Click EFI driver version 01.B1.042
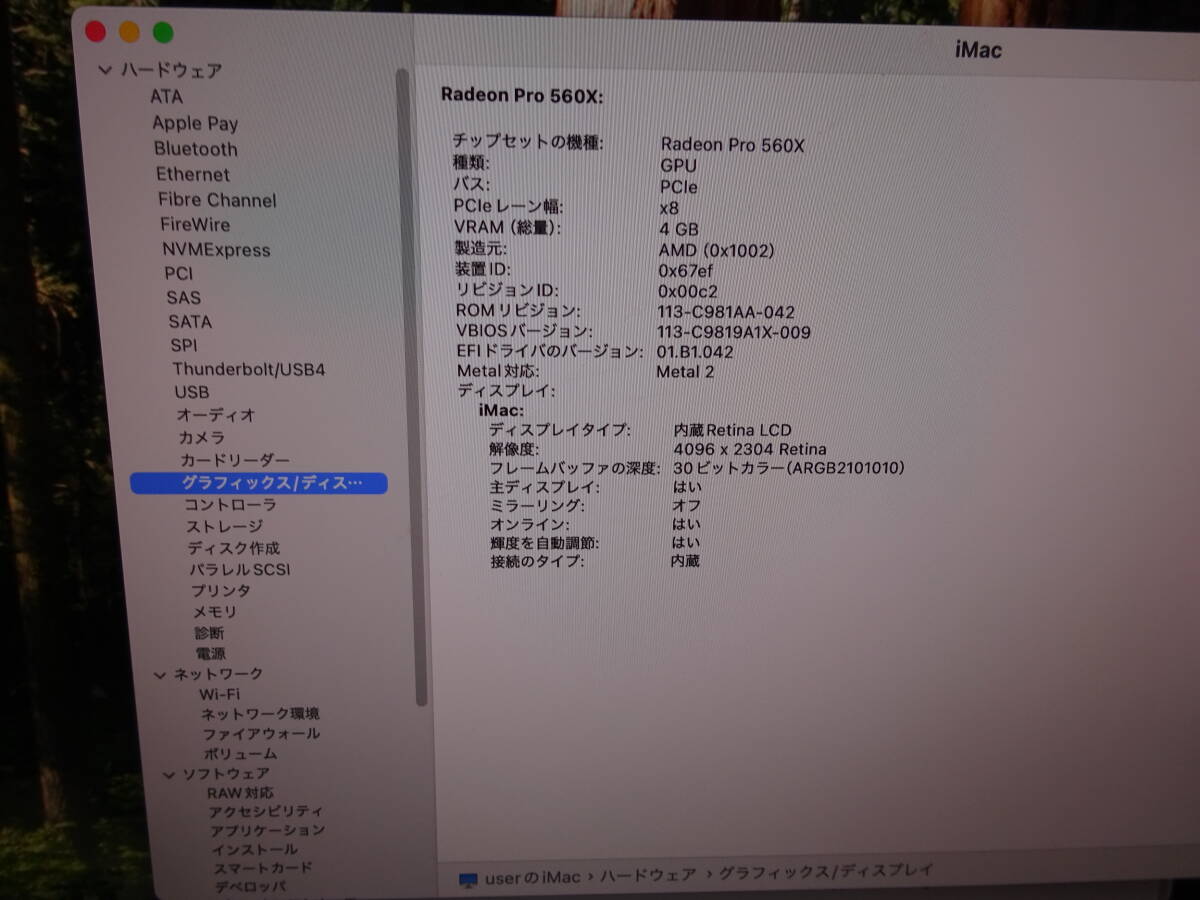The height and width of the screenshot is (900, 1200). (695, 352)
